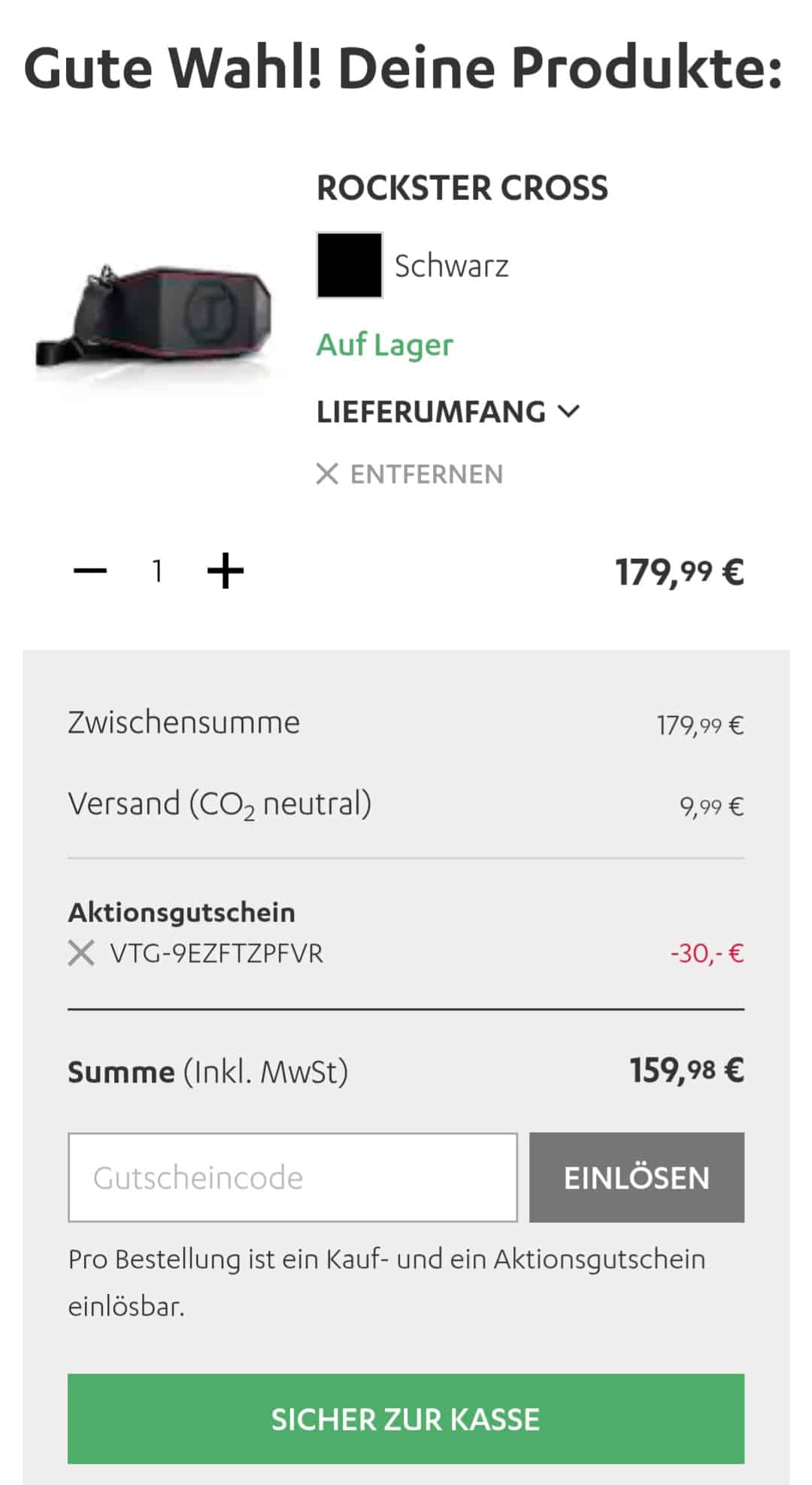Viewport: 812px width, 1485px height.
Task: Click the quantity value 1
Action: pos(157,571)
